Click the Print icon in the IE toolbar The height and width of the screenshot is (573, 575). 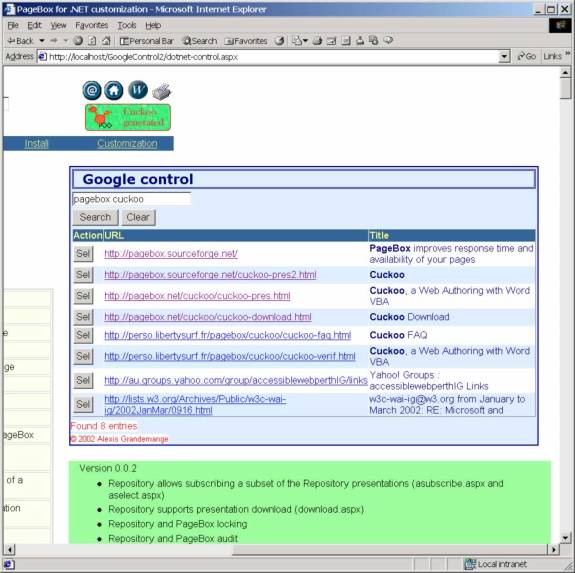[x=318, y=41]
